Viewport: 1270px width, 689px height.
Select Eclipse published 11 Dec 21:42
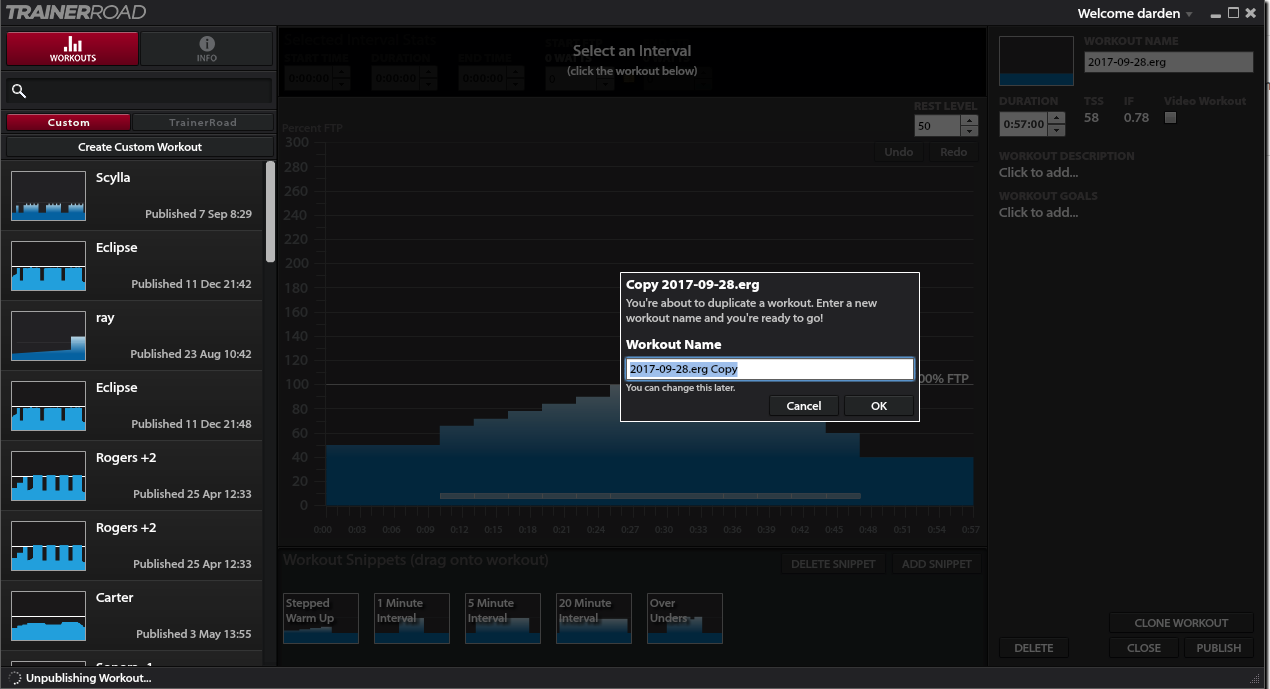coord(131,266)
